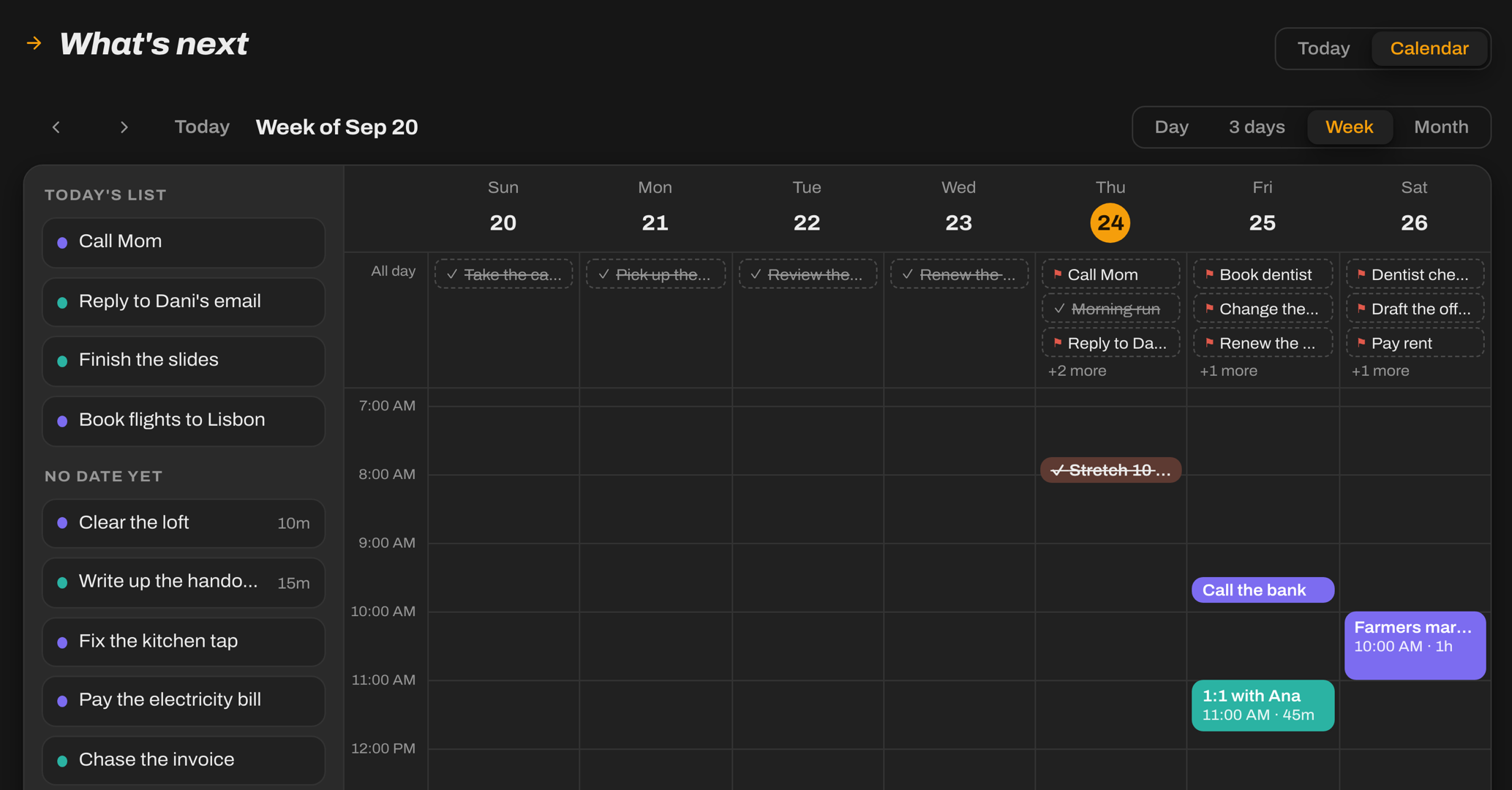Click the flag on Pay rent
This screenshot has width=1512, height=790.
click(1361, 342)
